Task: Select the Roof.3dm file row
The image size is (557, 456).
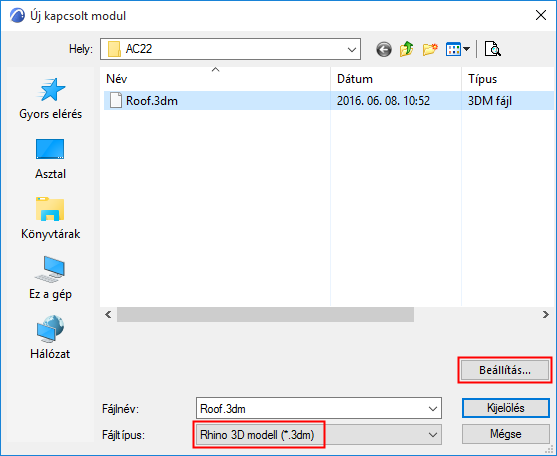Action: pos(329,101)
